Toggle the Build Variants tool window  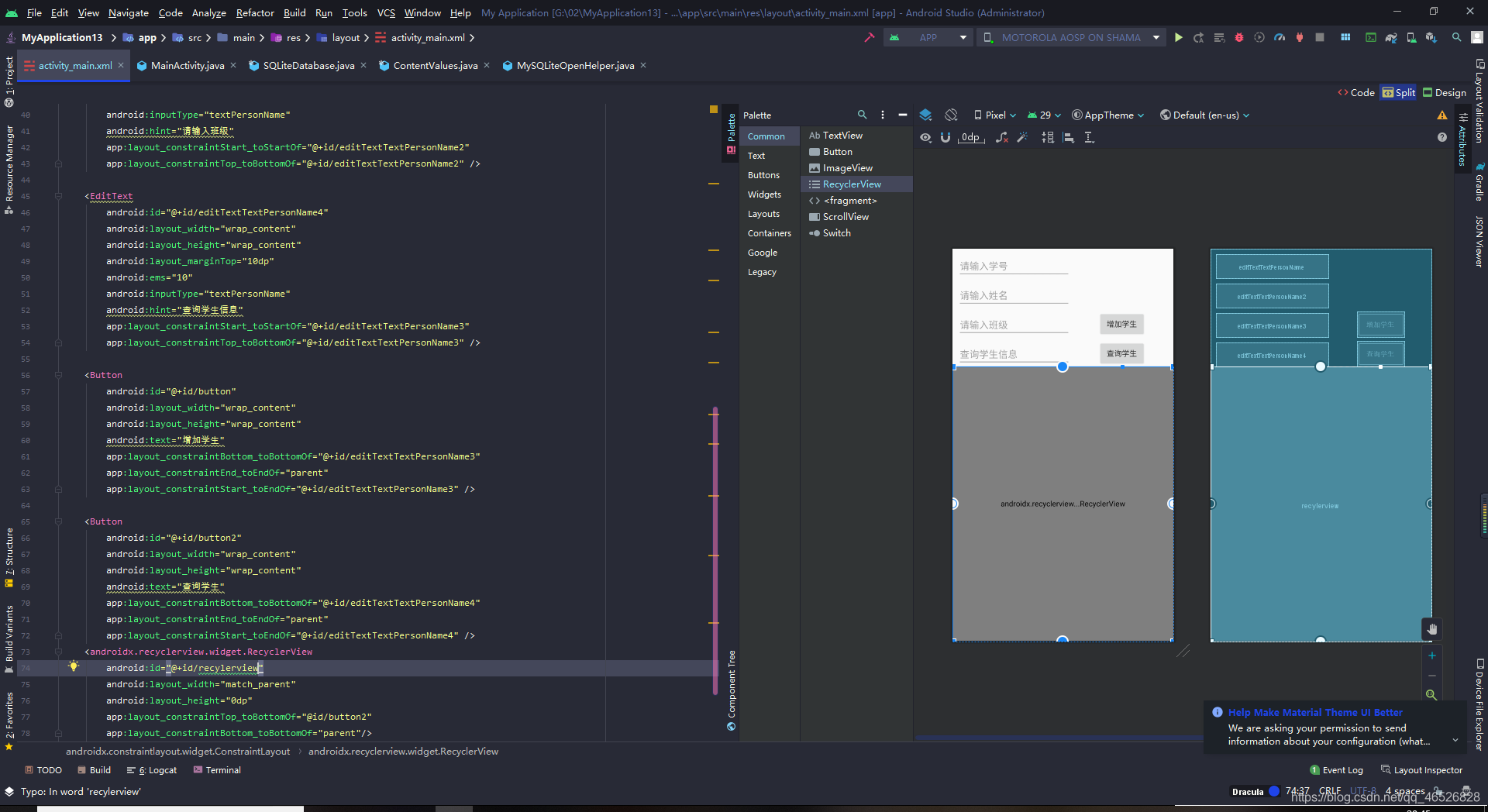pos(9,639)
